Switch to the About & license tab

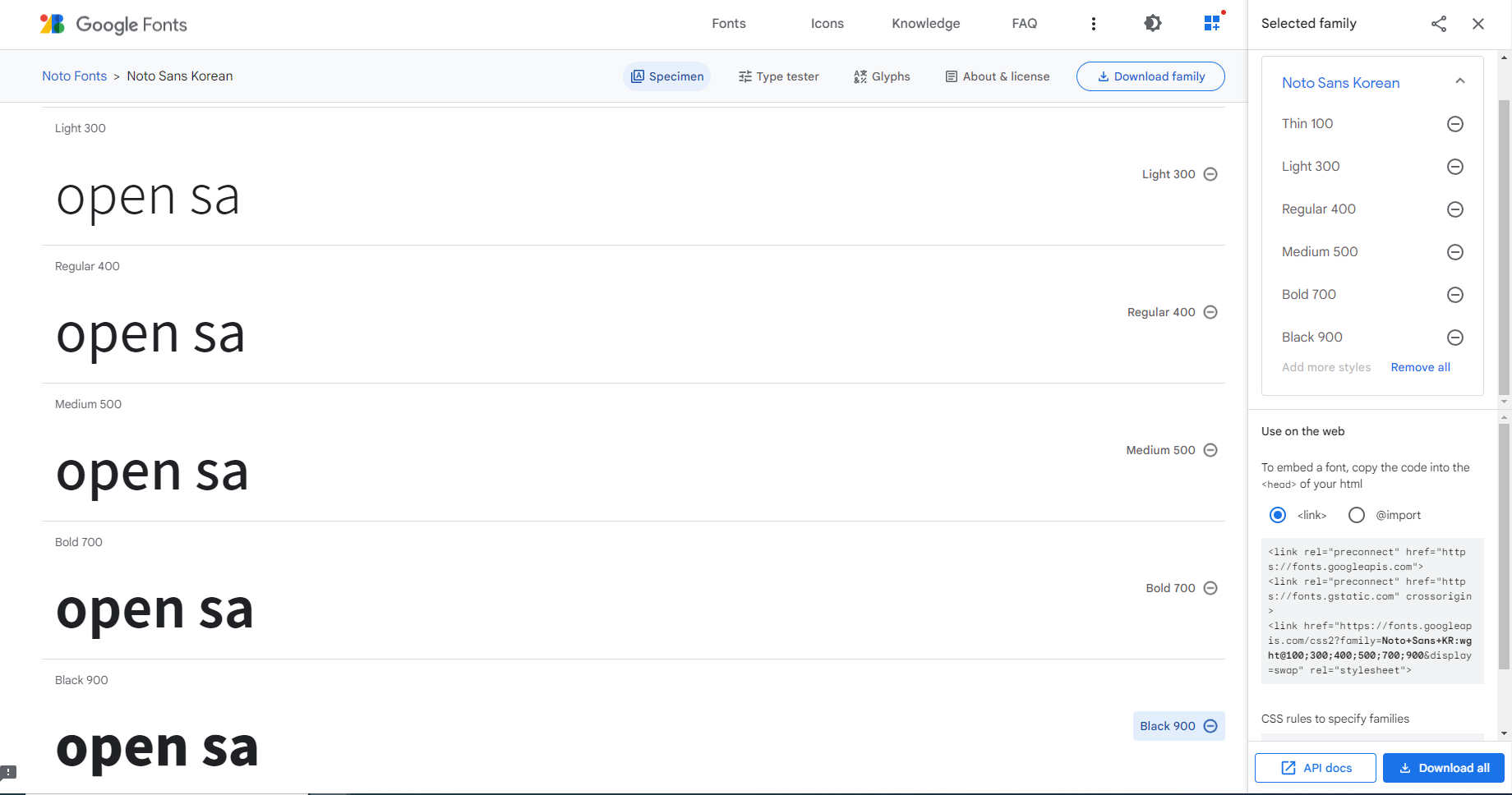pyautogui.click(x=998, y=76)
